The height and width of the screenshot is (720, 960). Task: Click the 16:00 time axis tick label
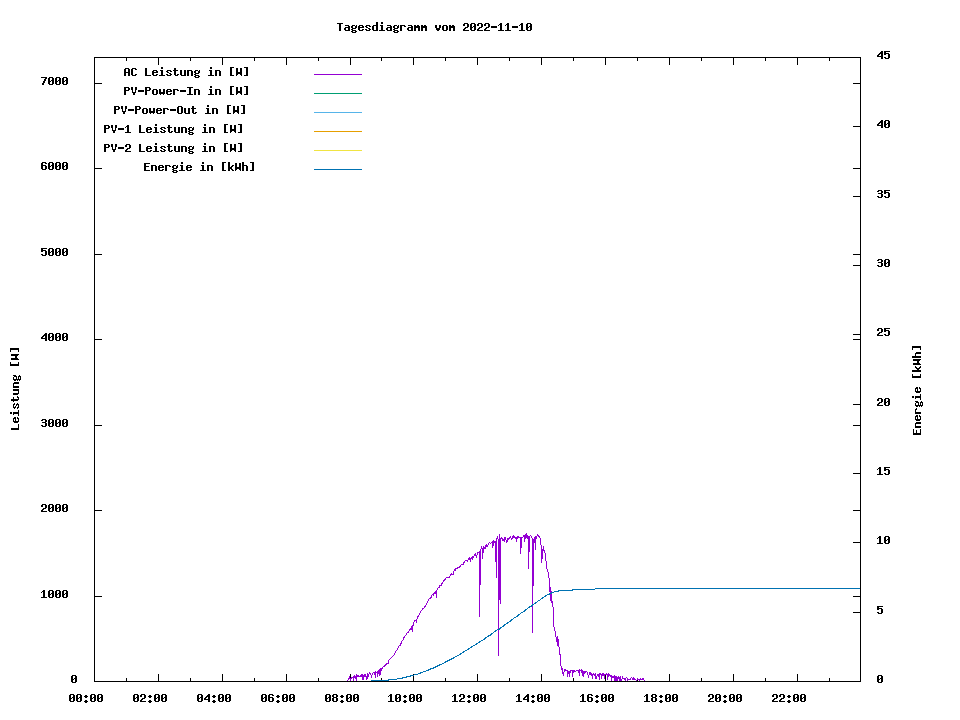pos(597,698)
